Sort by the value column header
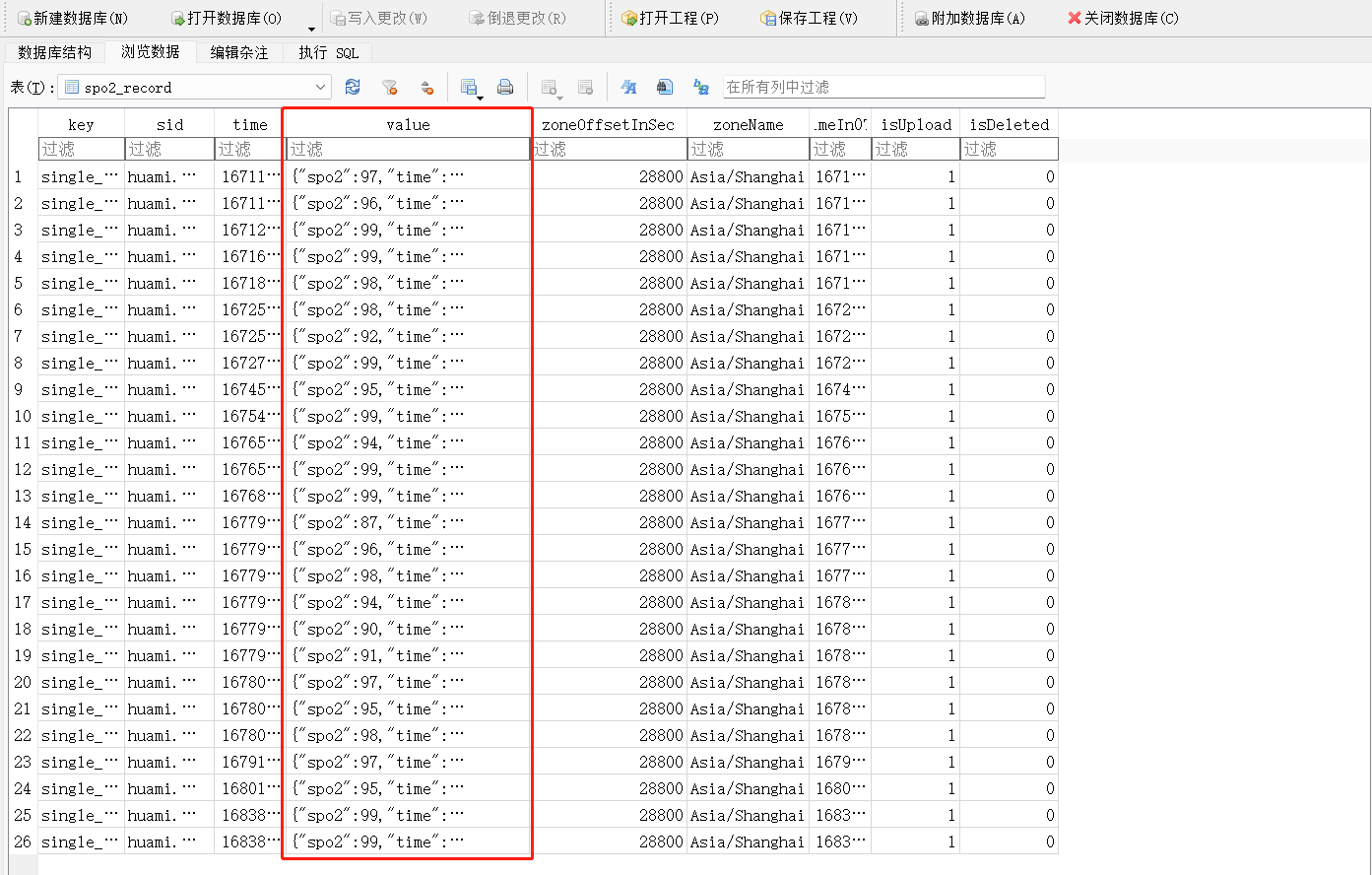Viewport: 1372px width, 875px height. coord(408,124)
